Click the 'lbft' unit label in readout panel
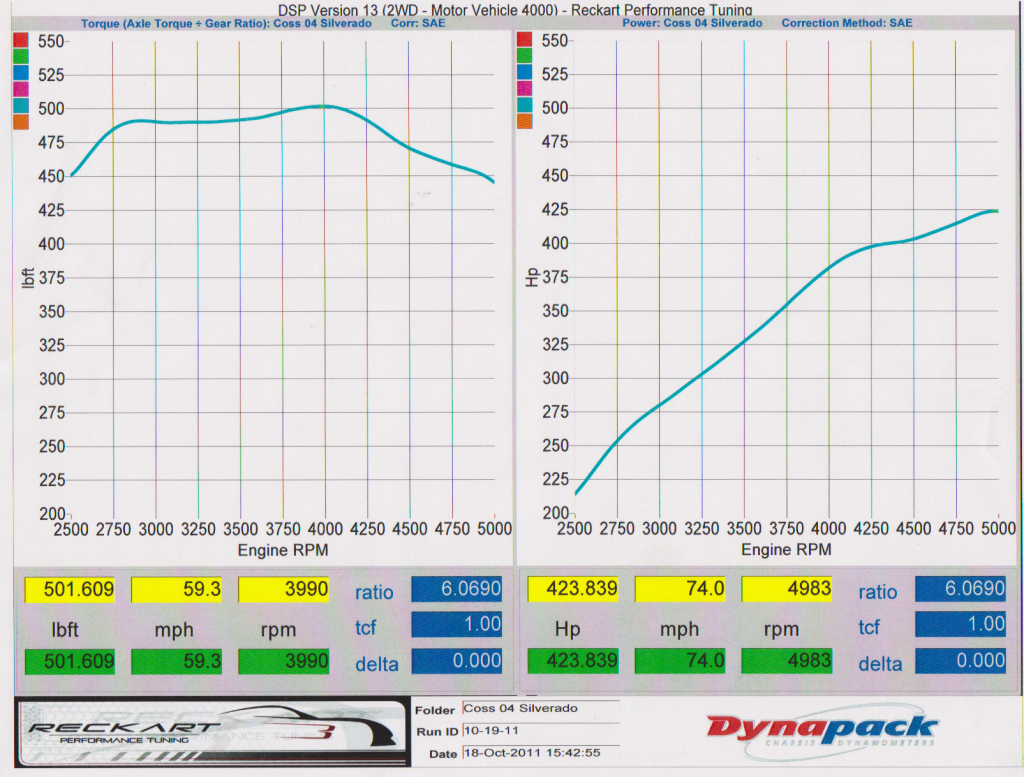 click(x=65, y=629)
